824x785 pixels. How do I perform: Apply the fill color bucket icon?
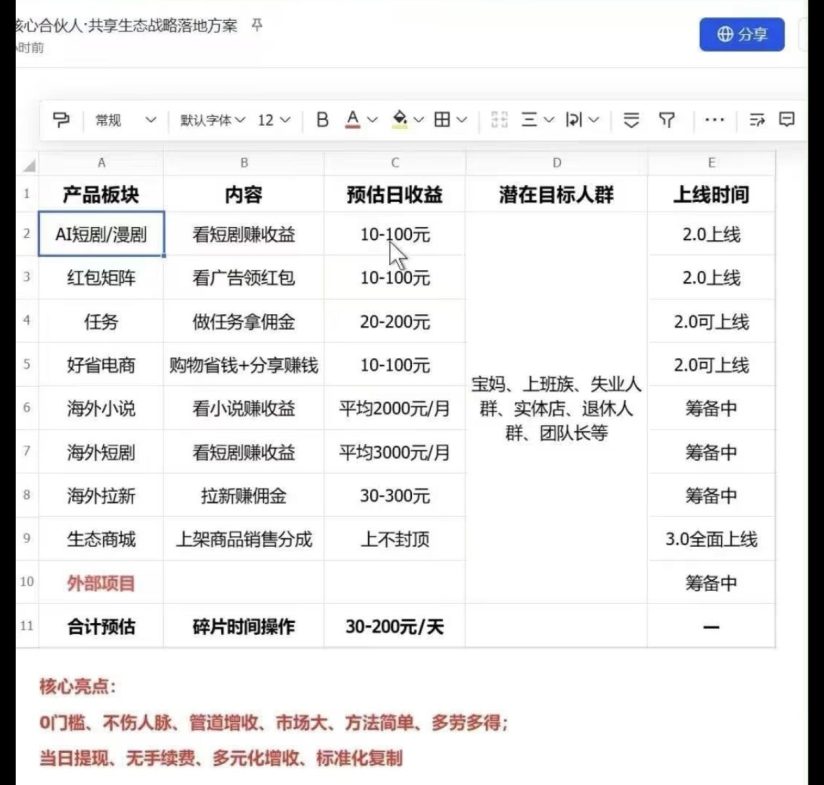pos(400,120)
